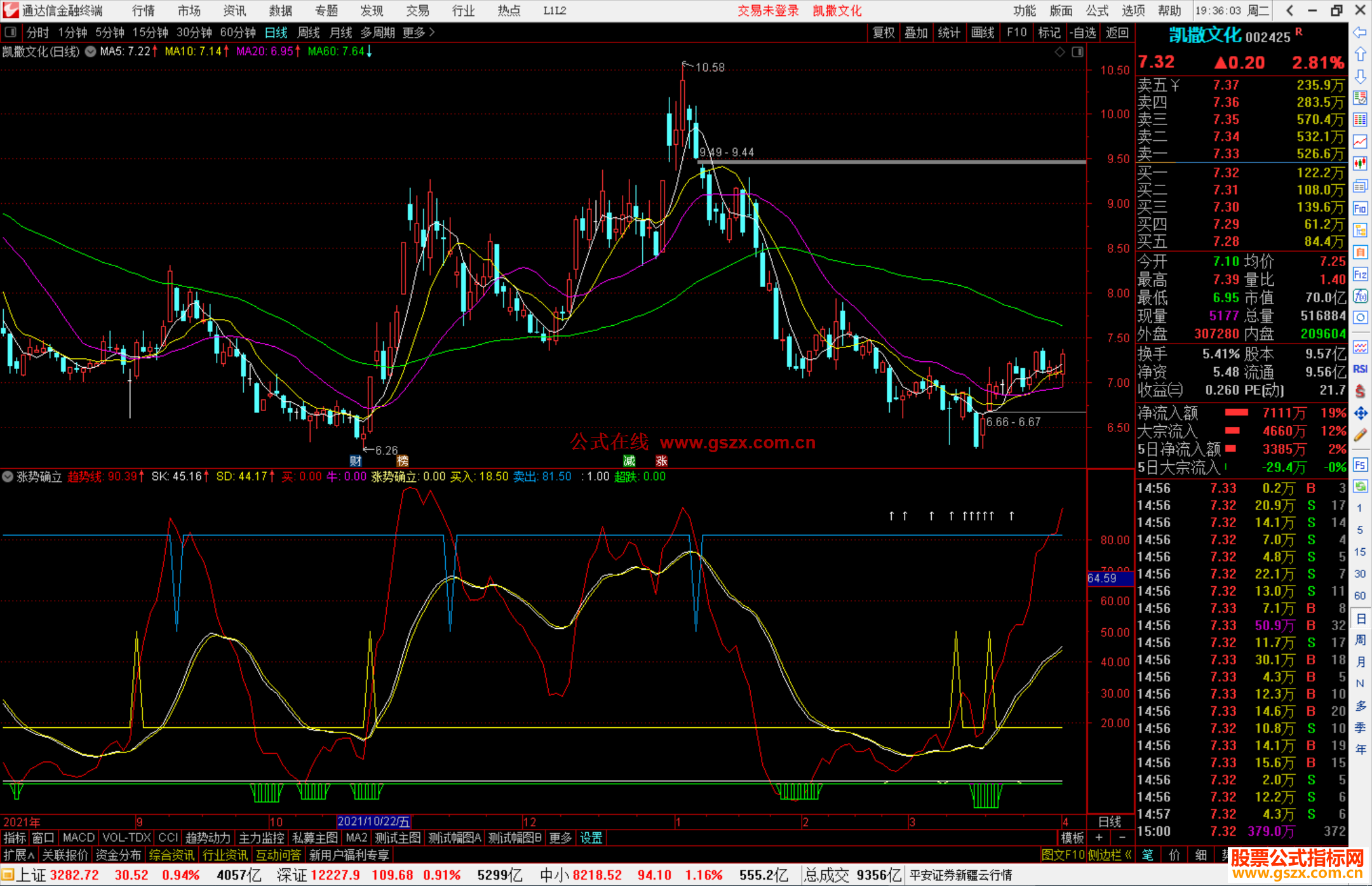
Task: Click the up arrow icon in right sidebar
Action: pos(1360,55)
